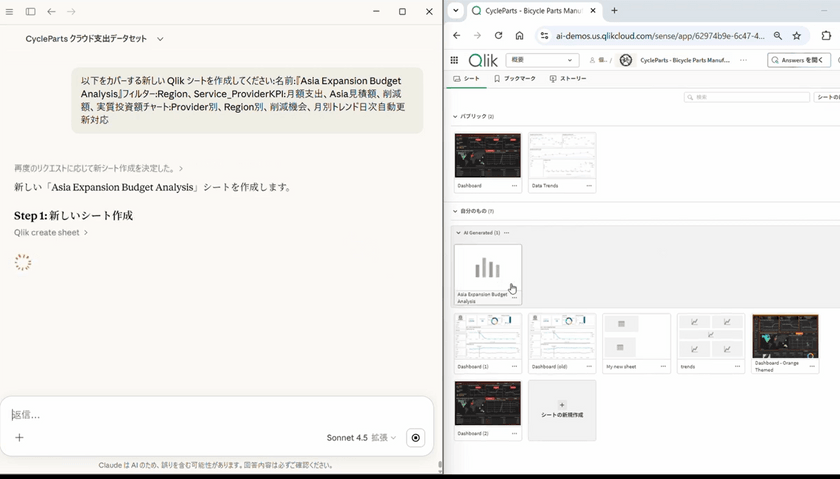Screen dimensions: 840x479
Task: Close the CycleParts browser tab
Action: (x=593, y=10)
